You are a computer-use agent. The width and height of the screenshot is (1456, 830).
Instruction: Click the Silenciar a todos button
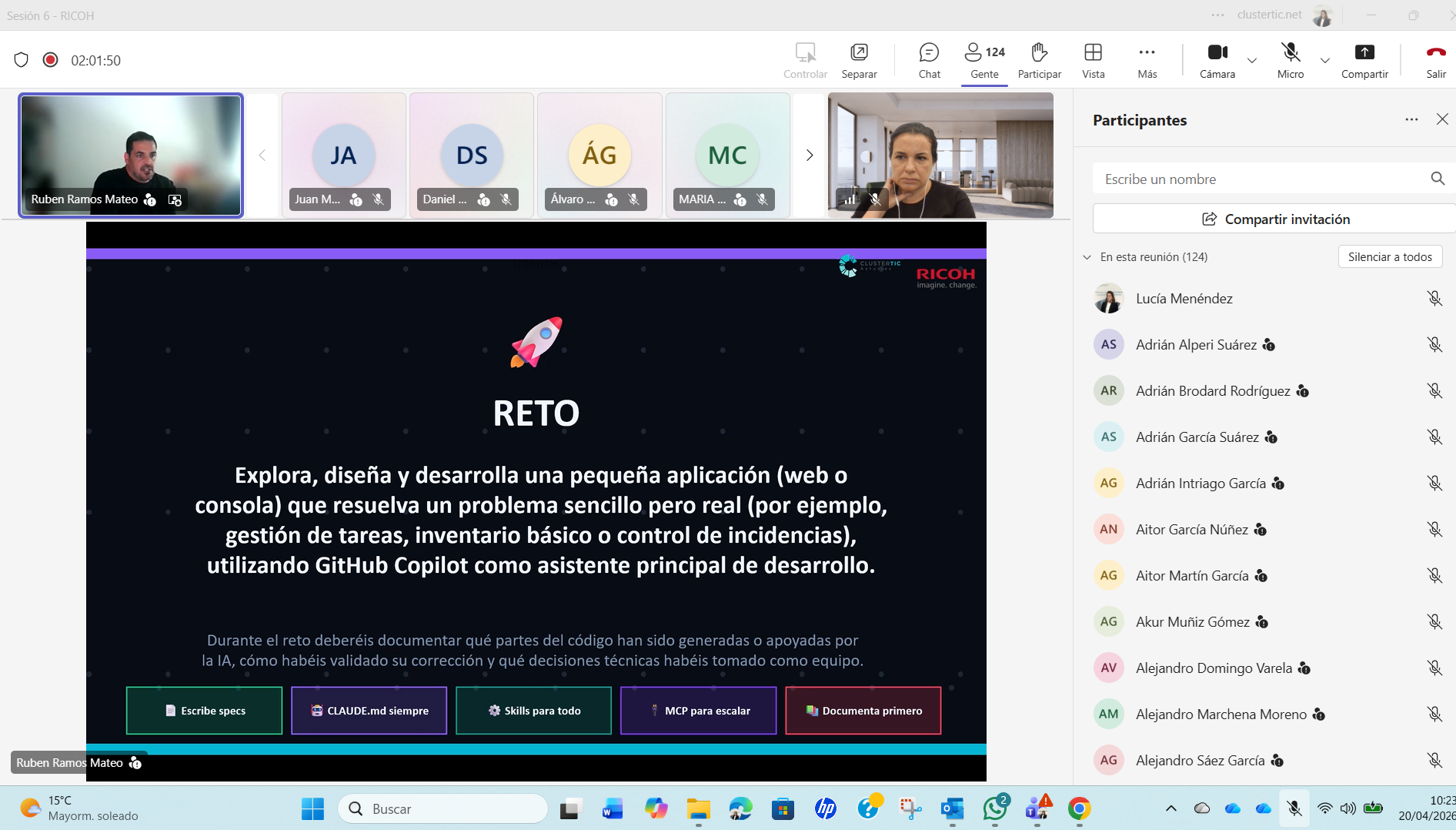tap(1390, 257)
